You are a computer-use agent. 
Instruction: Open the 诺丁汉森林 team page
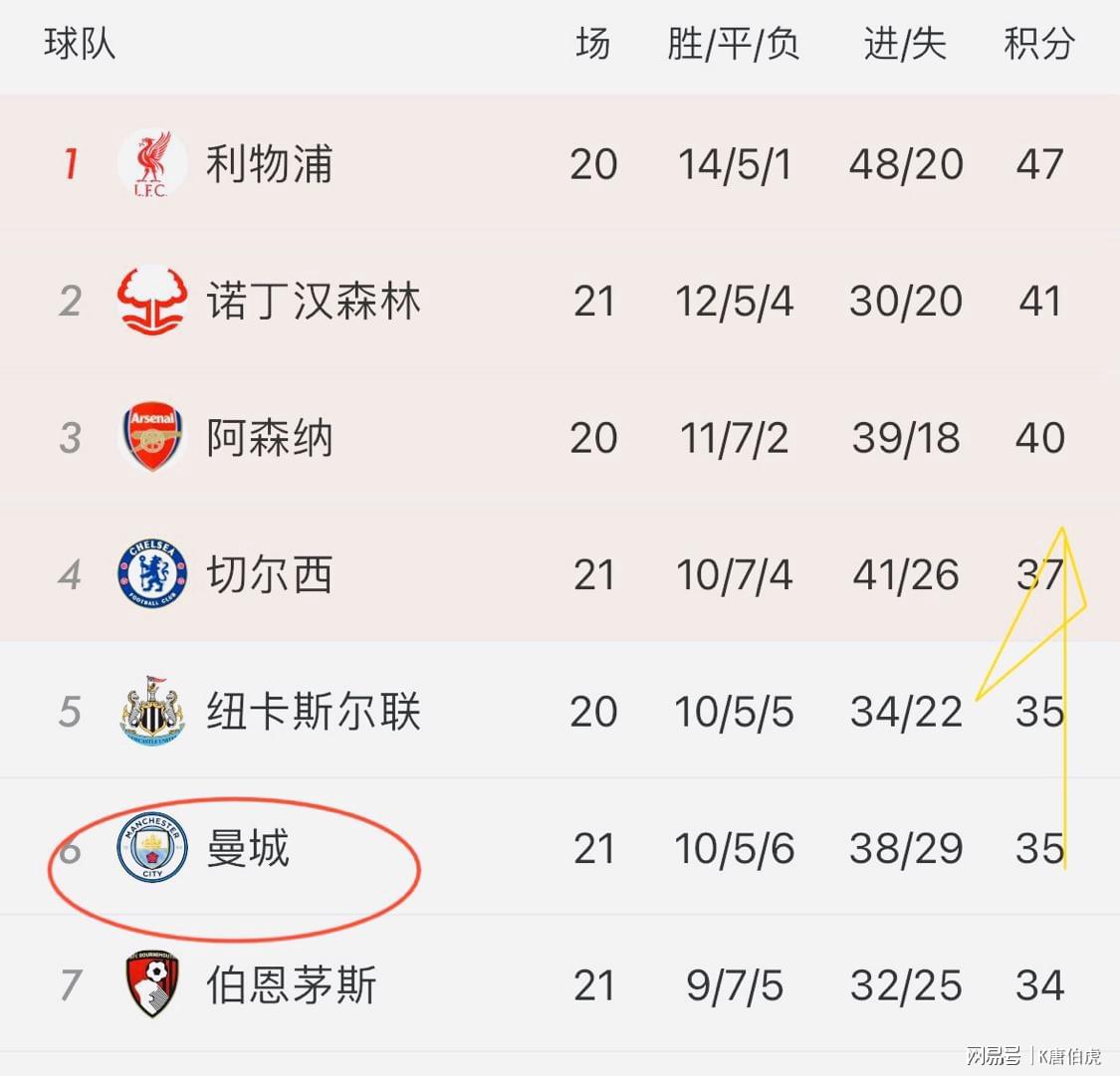313,301
